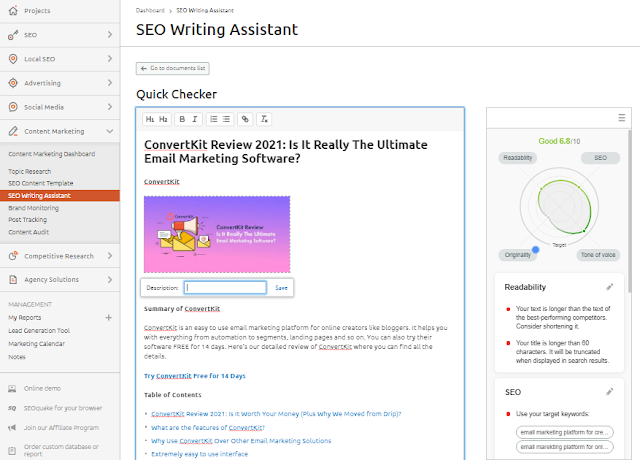The width and height of the screenshot is (640, 460).
Task: Open Notes in Management section
Action: 17,357
